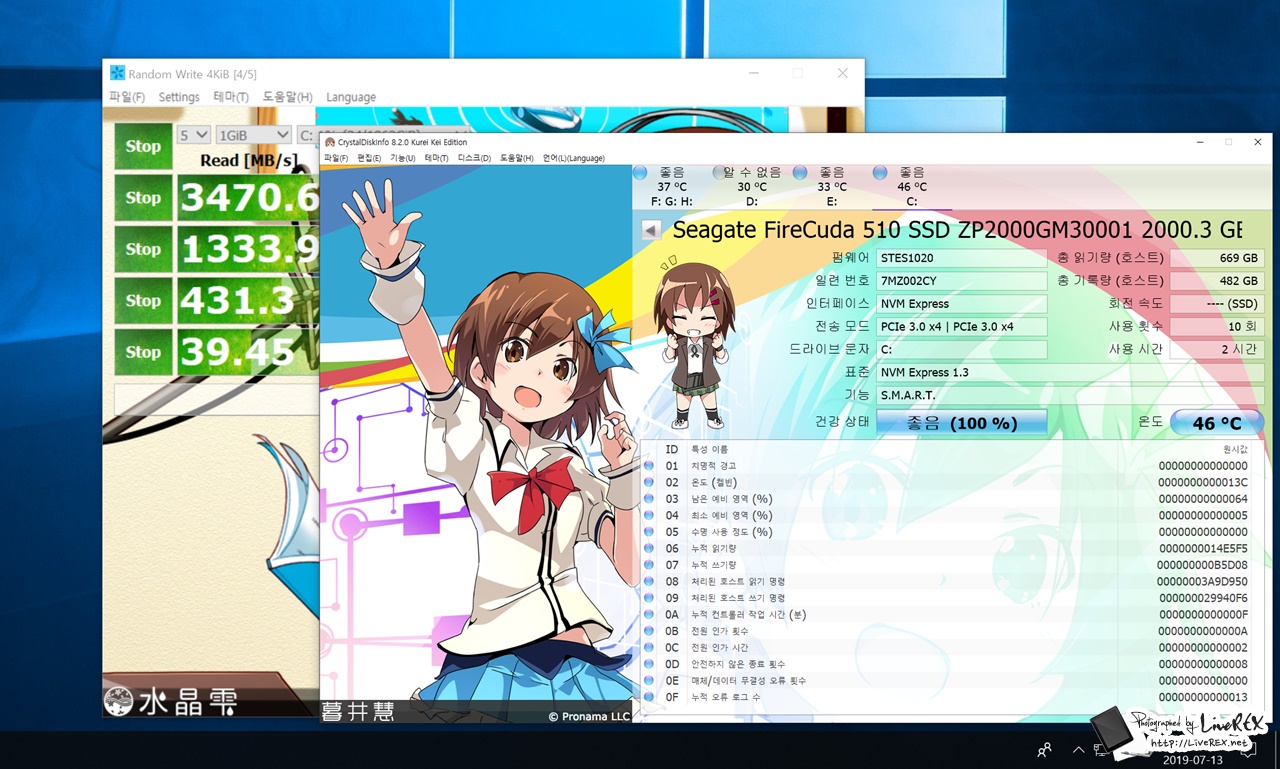Click the standard field NVM Express 1.3
Screen dimensions: 1280x769
[x=1070, y=373]
